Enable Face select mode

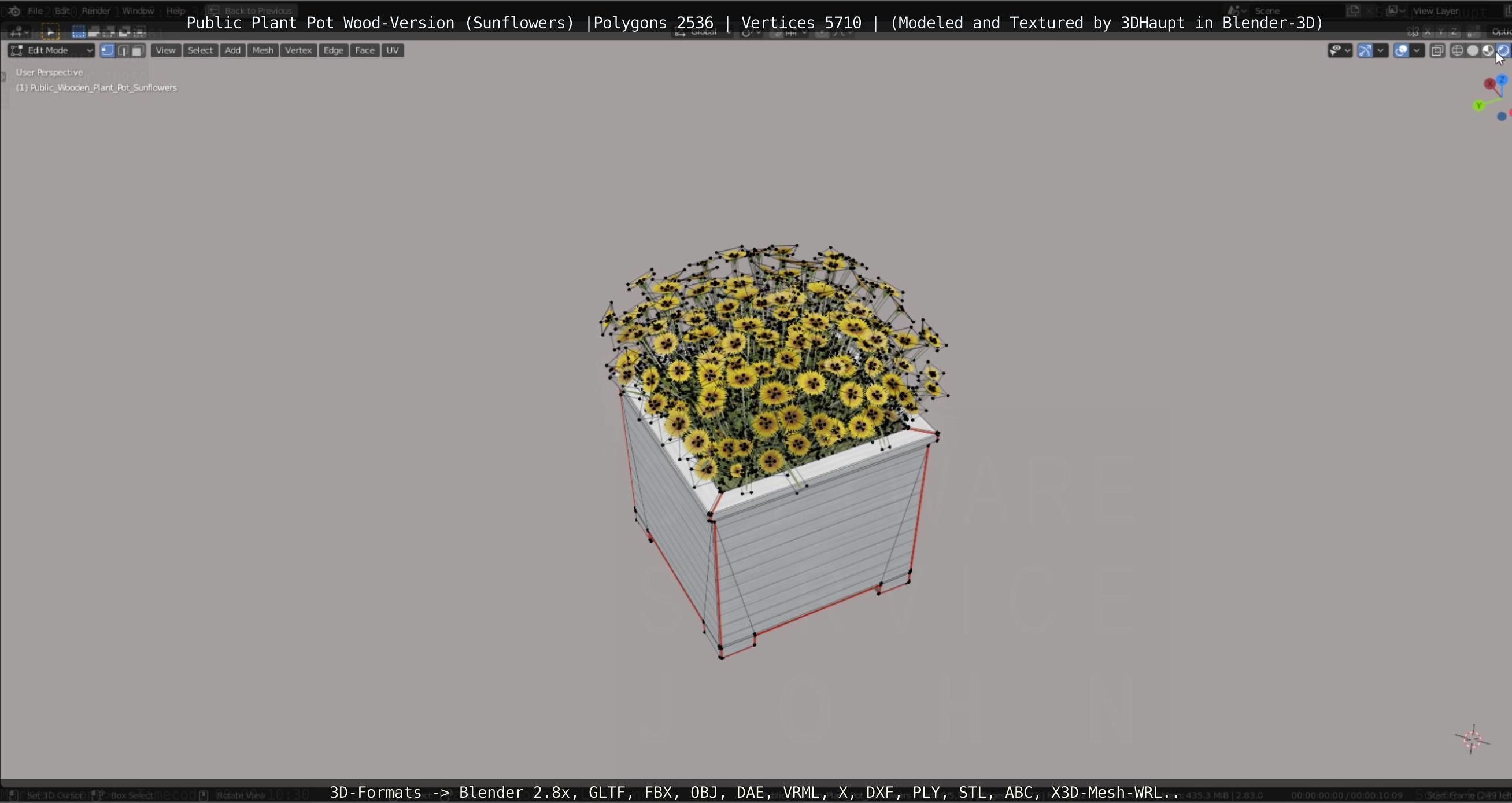tap(138, 50)
